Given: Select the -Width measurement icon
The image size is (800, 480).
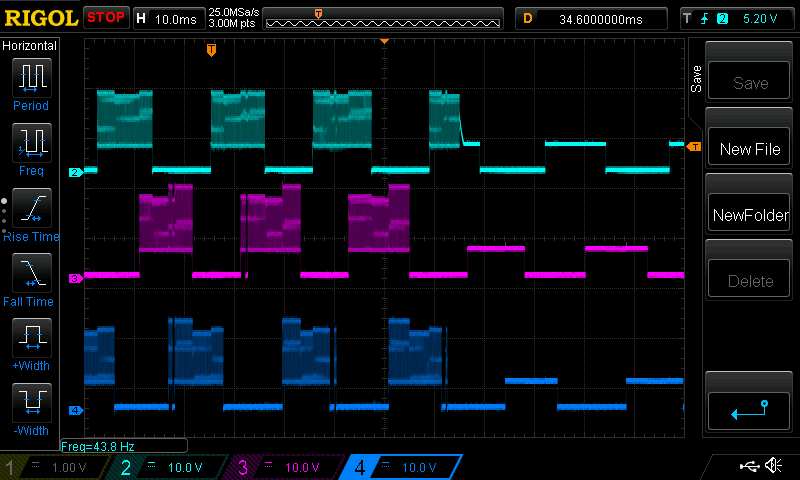Looking at the screenshot, I should pyautogui.click(x=32, y=402).
